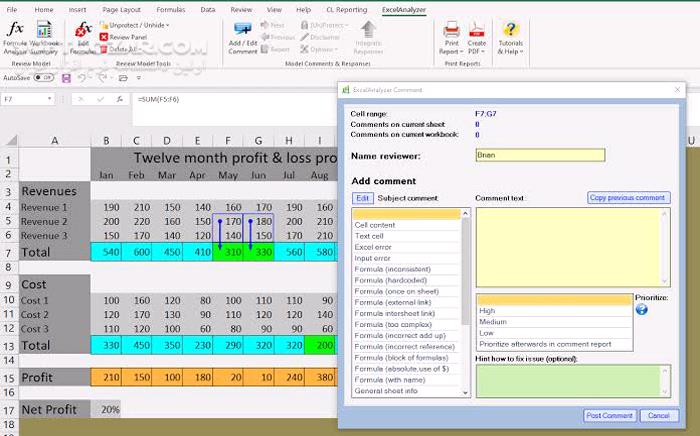The width and height of the screenshot is (700, 436).
Task: Switch to the Formulas ribbon tab
Action: pyautogui.click(x=171, y=9)
